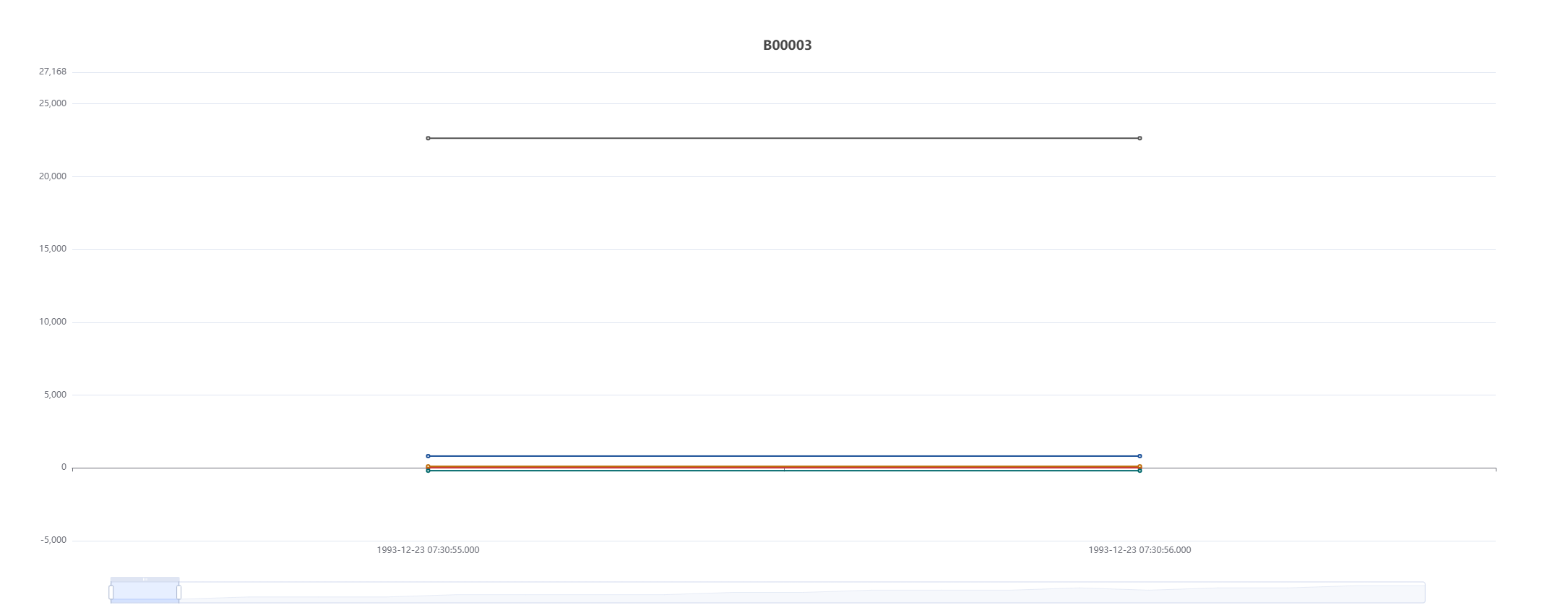
Task: Click the 20,000 y-axis label
Action: click(53, 176)
